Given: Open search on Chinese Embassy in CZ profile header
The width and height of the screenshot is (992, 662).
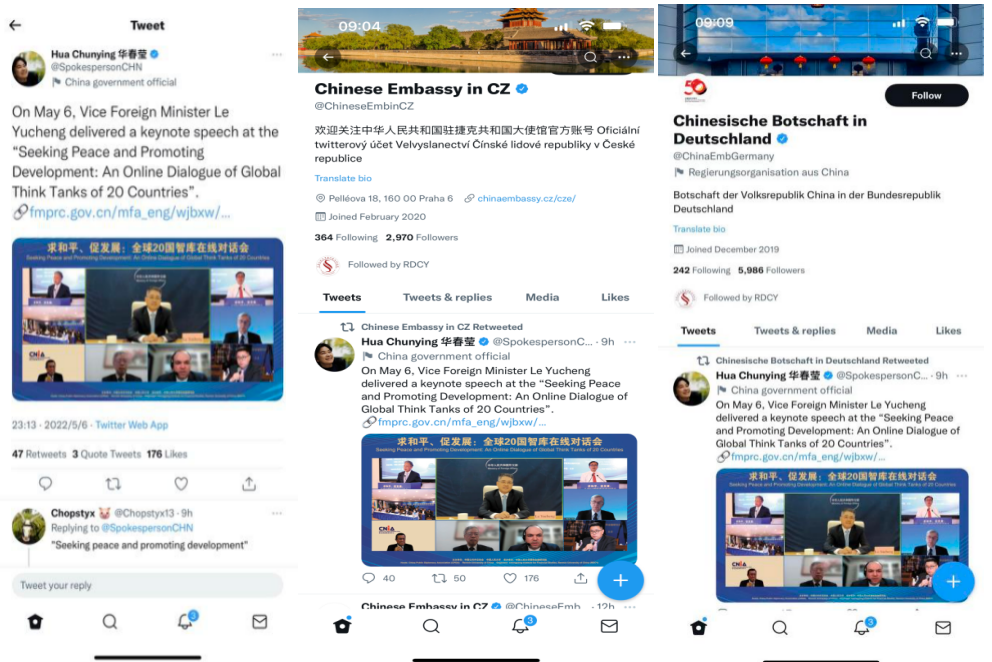Looking at the screenshot, I should (x=590, y=57).
